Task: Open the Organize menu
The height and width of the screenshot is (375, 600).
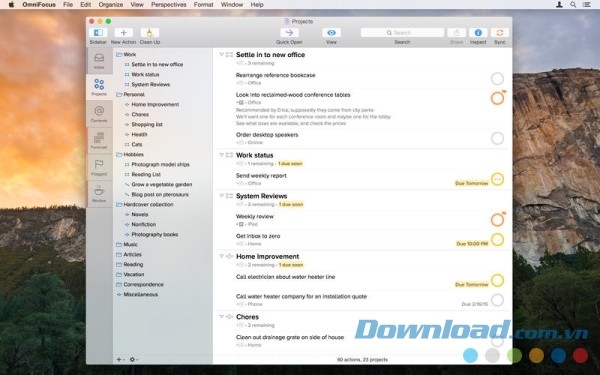Action: 111,5
